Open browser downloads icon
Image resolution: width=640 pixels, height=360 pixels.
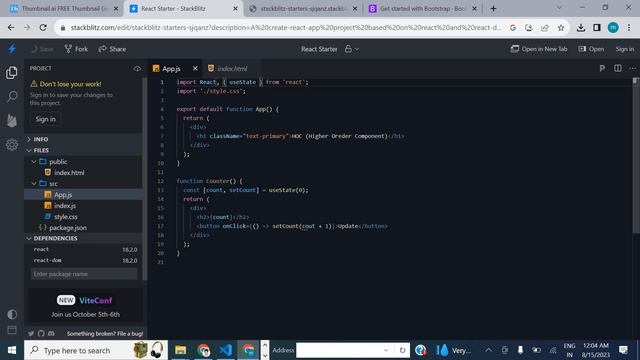[581, 28]
